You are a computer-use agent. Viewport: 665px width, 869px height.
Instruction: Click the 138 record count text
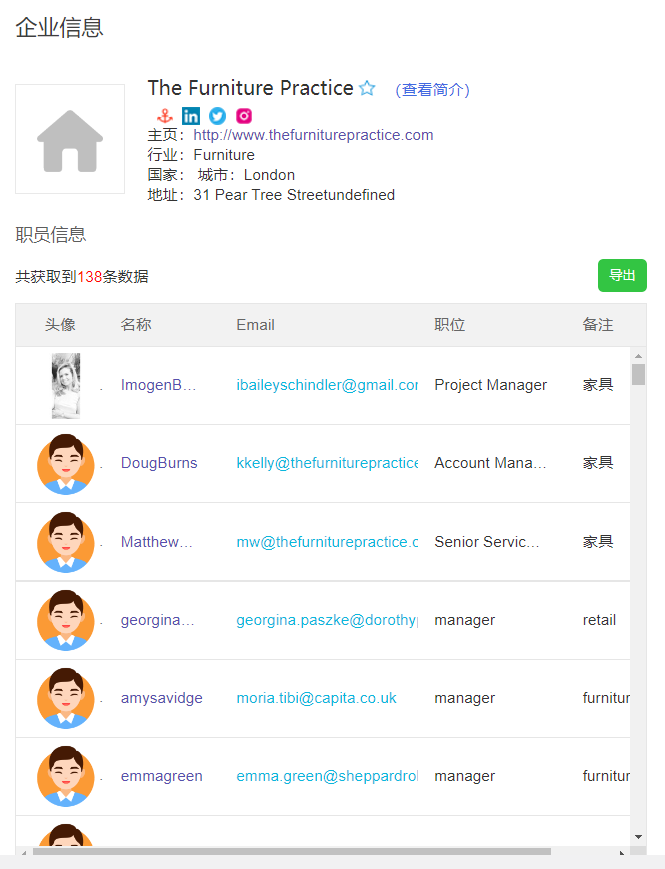click(89, 277)
